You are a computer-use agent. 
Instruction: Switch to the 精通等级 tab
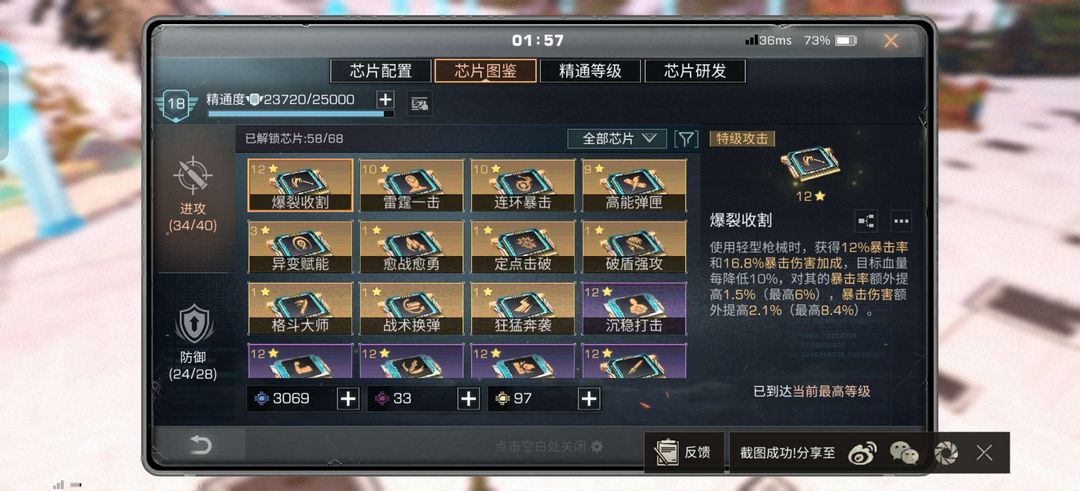click(x=590, y=71)
